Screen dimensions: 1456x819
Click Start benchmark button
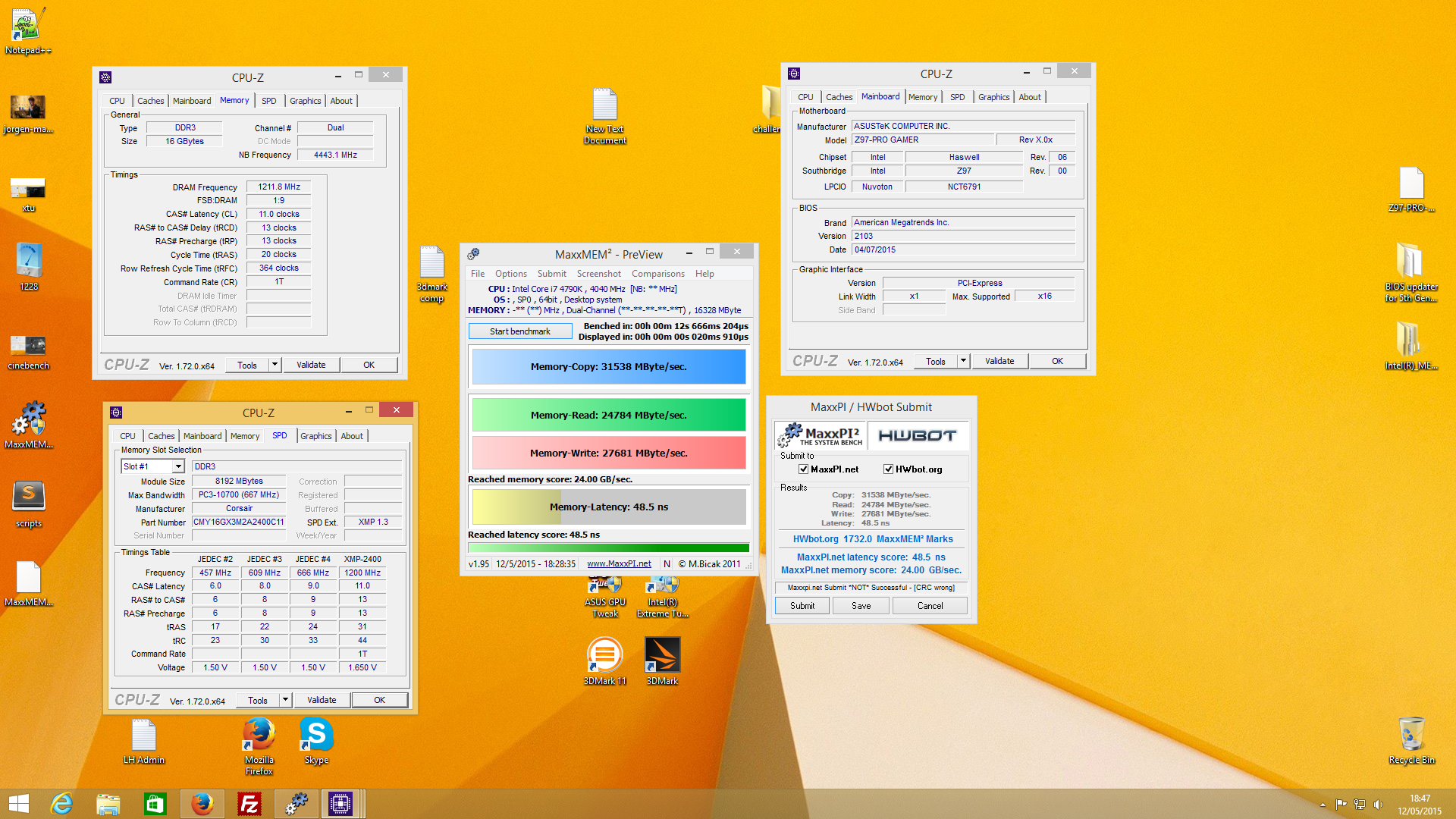(520, 331)
